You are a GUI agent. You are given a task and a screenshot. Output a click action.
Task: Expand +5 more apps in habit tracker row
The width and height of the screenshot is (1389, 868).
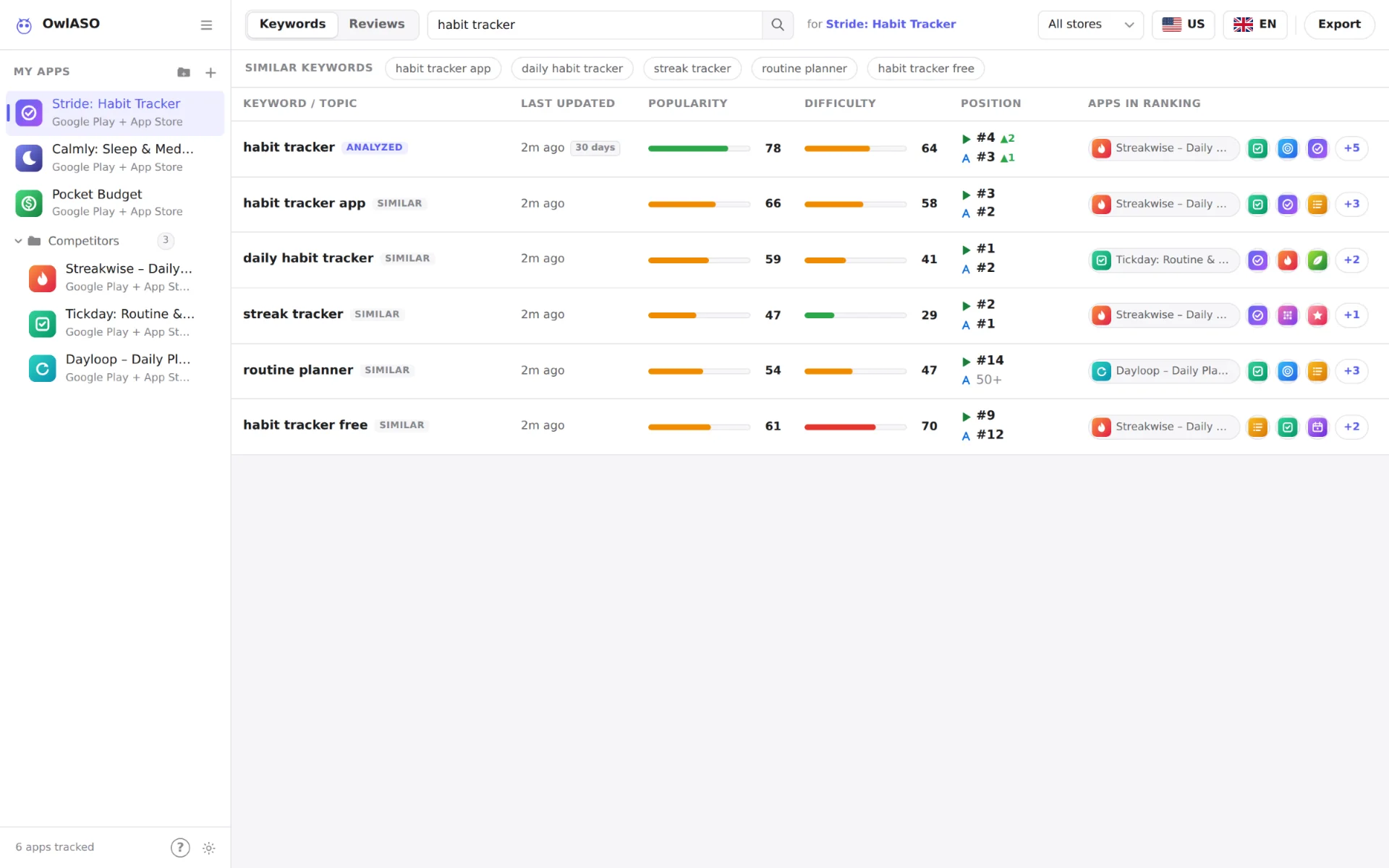pos(1351,148)
